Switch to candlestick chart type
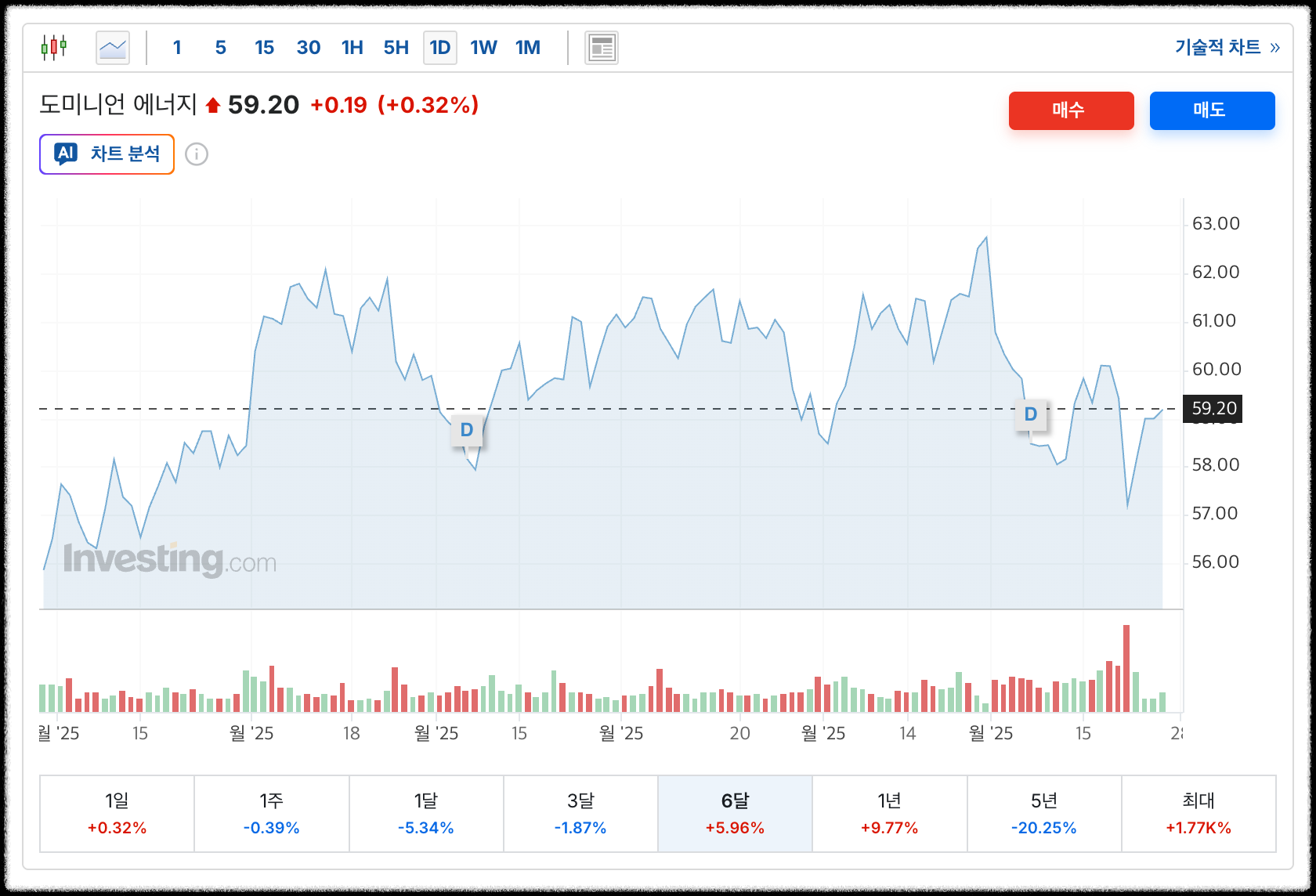This screenshot has height=896, width=1316. pyautogui.click(x=54, y=48)
